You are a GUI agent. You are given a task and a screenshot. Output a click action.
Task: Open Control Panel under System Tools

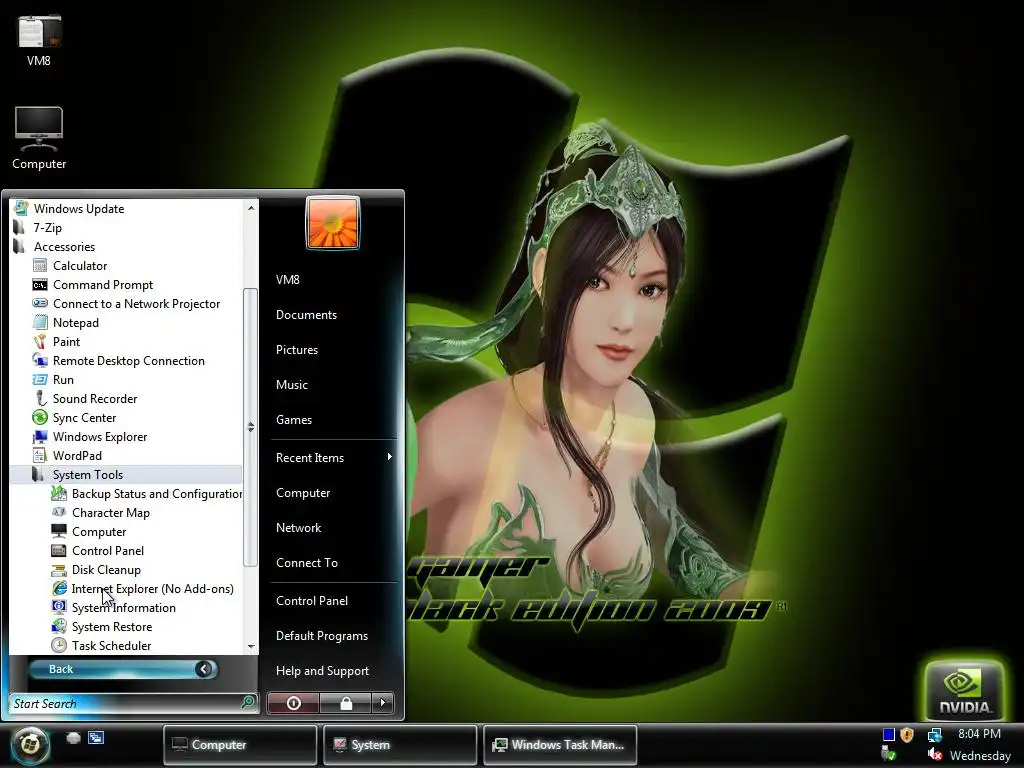[108, 551]
